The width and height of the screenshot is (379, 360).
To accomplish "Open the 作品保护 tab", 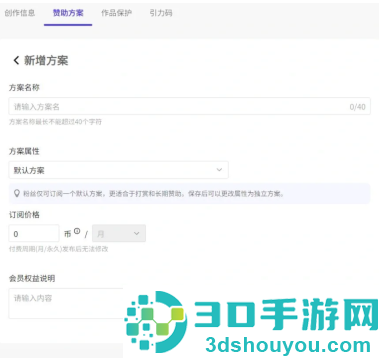I will pyautogui.click(x=116, y=13).
